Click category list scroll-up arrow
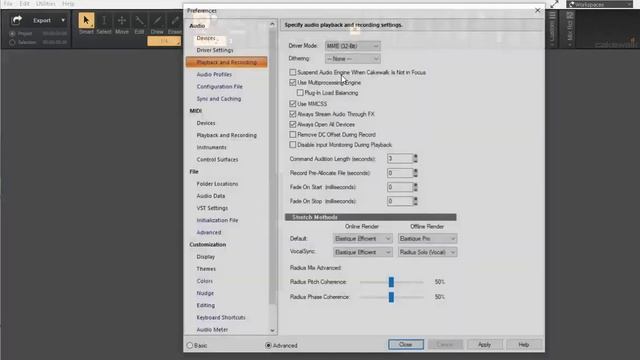The width and height of the screenshot is (640, 360). [x=272, y=24]
